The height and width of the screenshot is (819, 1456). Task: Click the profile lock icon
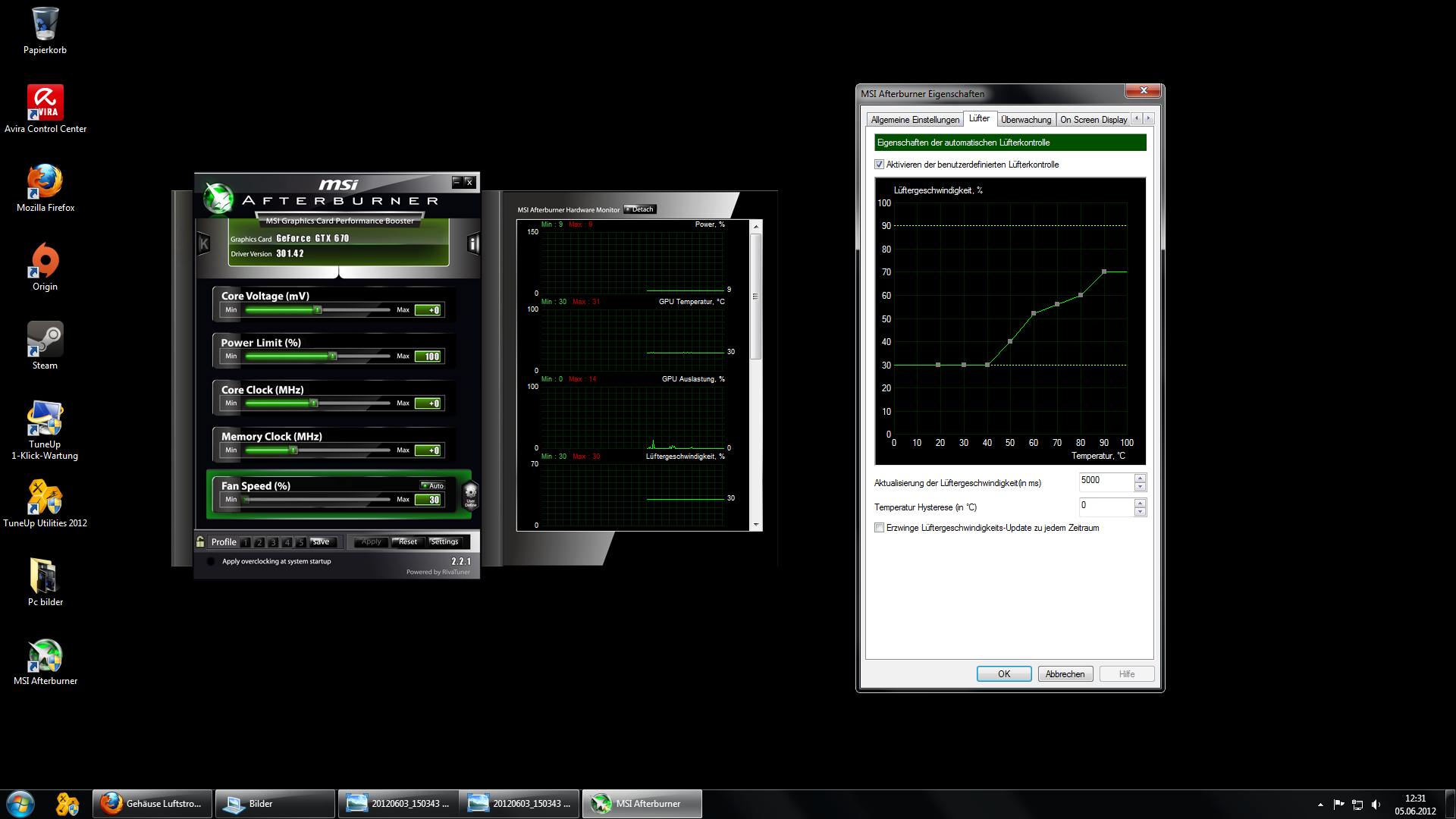pyautogui.click(x=200, y=541)
